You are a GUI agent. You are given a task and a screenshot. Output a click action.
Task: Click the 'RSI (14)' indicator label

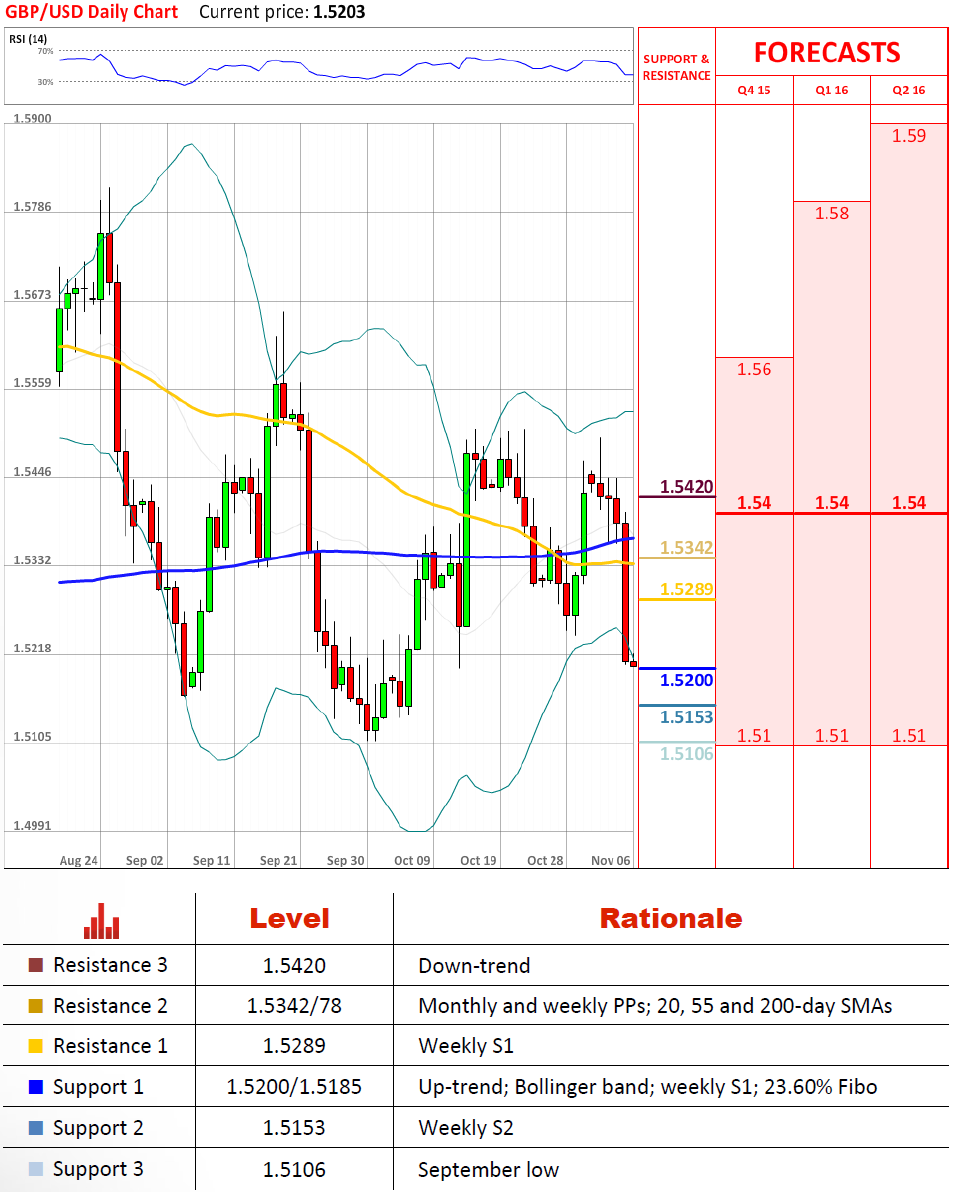click(28, 39)
